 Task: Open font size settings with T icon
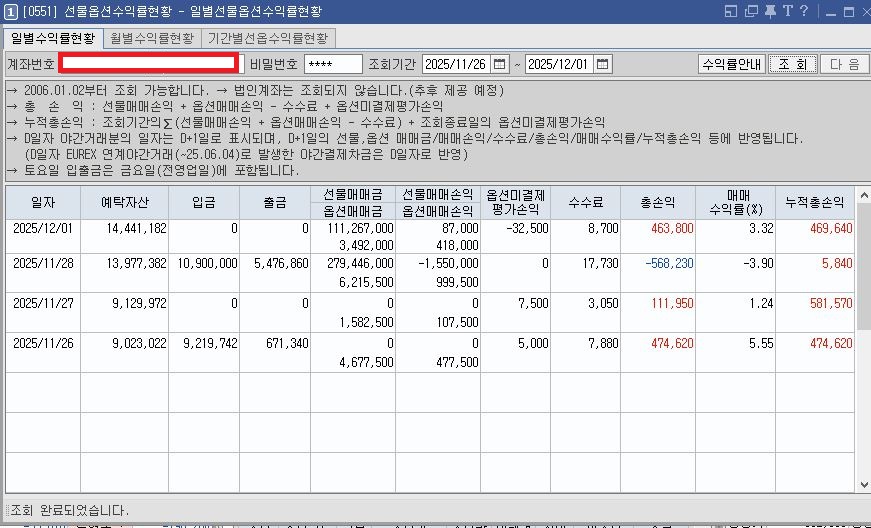[787, 11]
